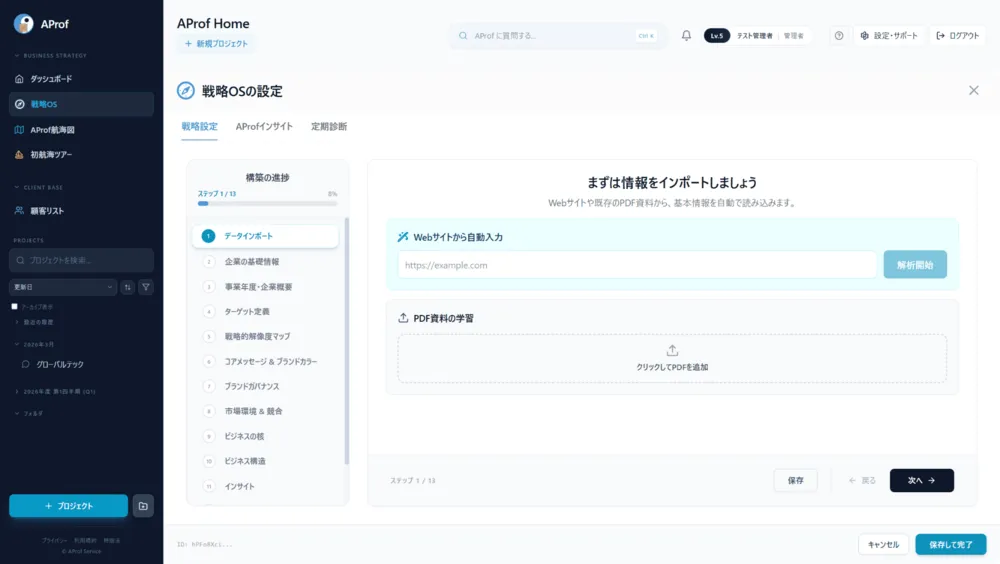Close the 戦略OSの設定 panel
1000x564 pixels.
[x=973, y=91]
